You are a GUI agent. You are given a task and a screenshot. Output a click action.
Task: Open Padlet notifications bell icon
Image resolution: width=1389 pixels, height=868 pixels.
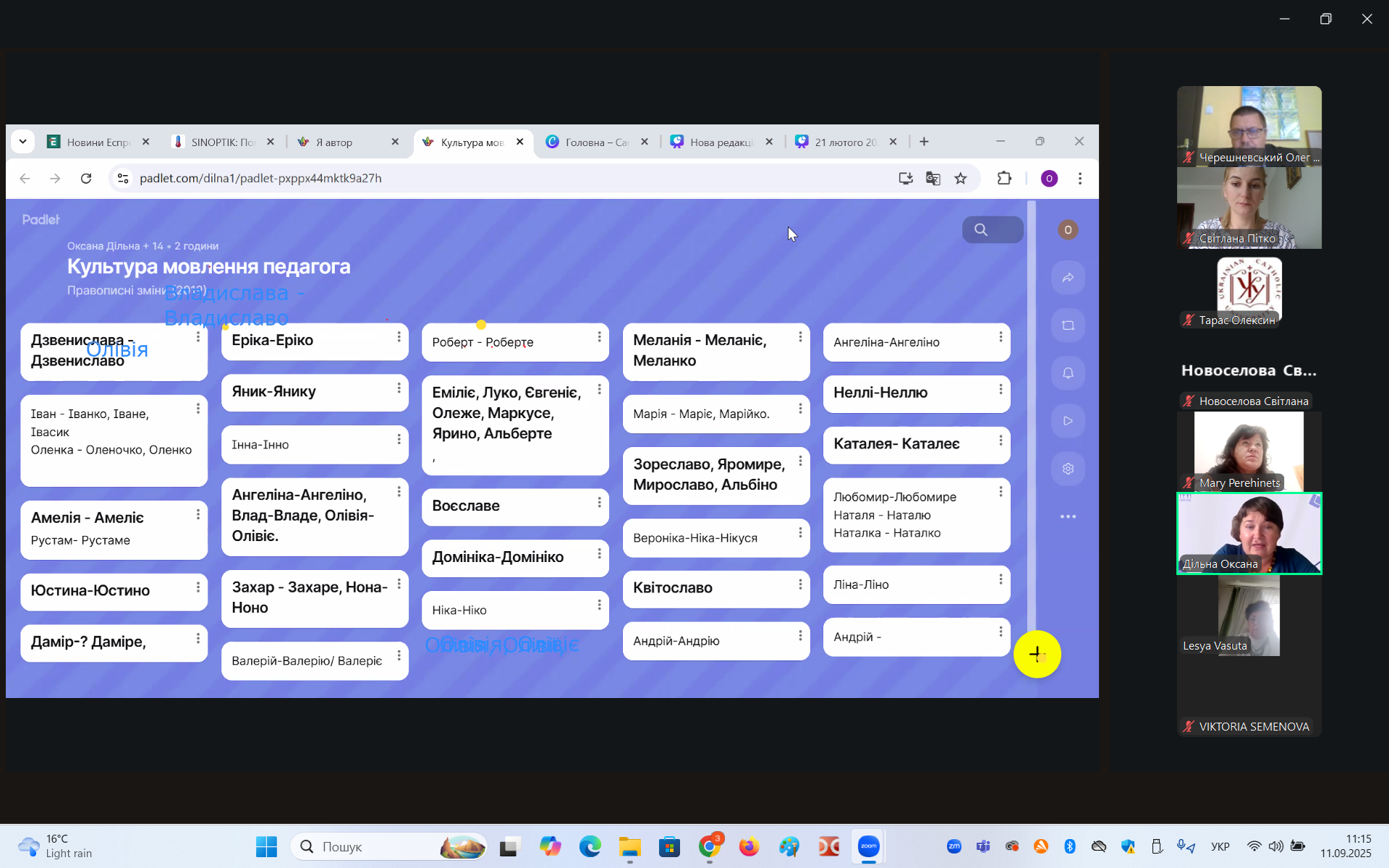[1068, 373]
